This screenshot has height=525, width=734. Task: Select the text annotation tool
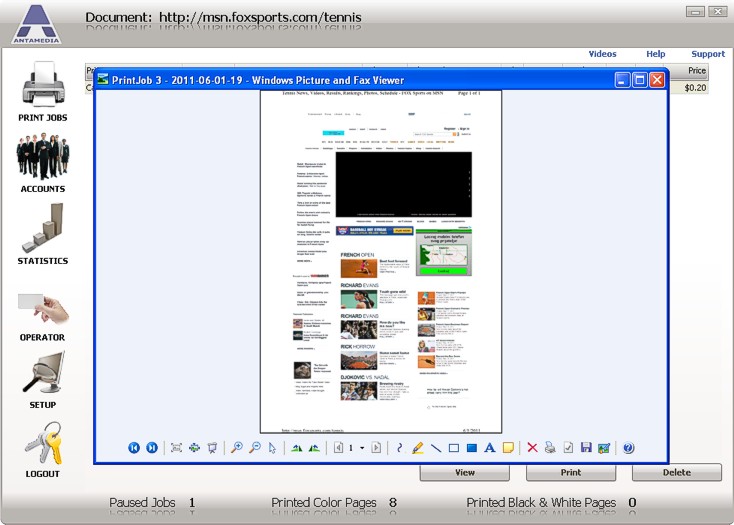[490, 448]
